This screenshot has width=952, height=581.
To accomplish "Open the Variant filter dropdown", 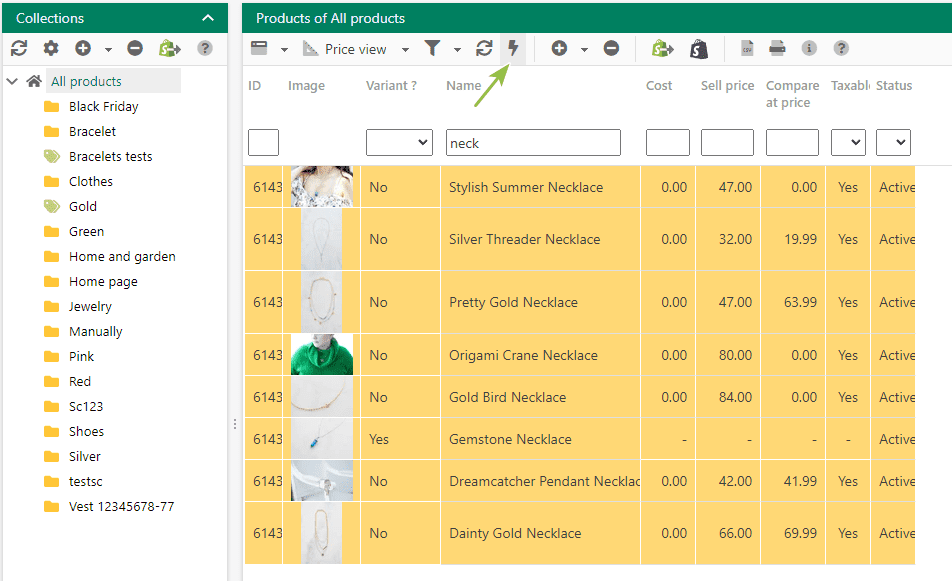I will point(399,143).
